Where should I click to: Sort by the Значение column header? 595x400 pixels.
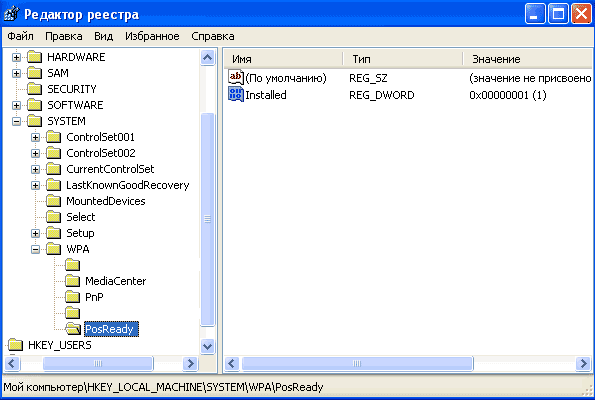tap(527, 59)
